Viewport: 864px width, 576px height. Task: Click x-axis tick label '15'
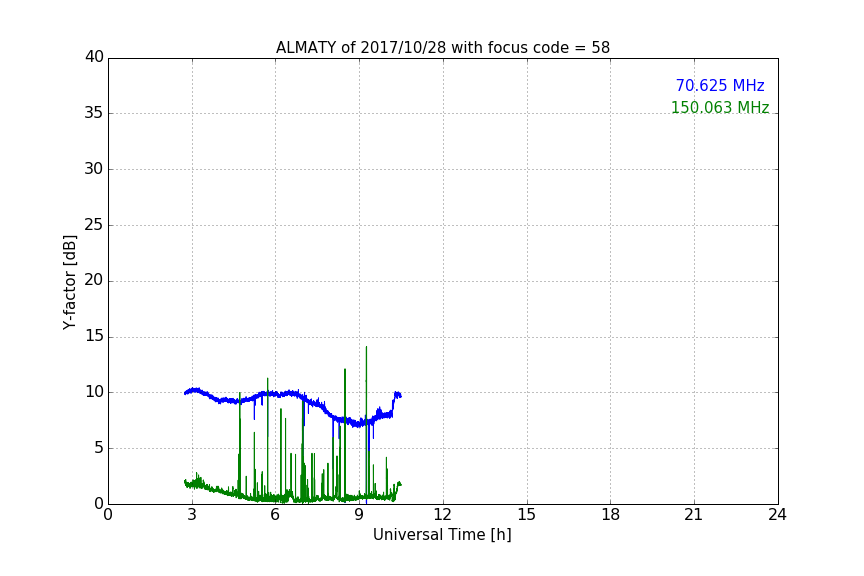click(527, 515)
